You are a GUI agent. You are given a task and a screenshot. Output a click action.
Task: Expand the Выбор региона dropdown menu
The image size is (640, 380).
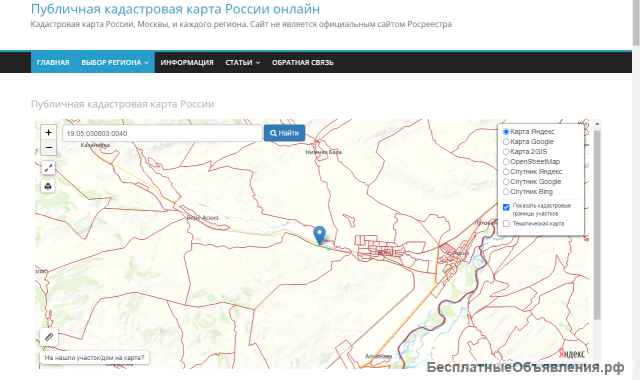115,62
